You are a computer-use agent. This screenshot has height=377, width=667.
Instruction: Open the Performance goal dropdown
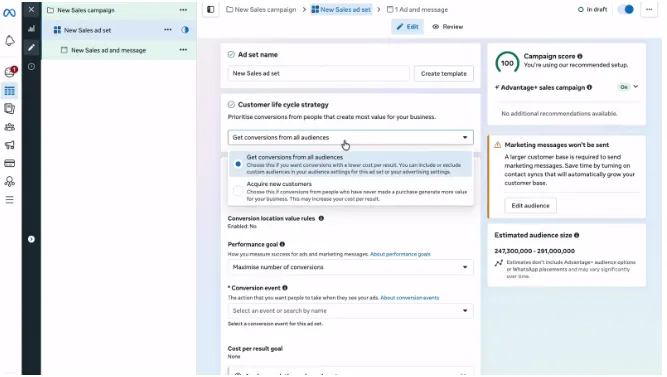pos(351,267)
